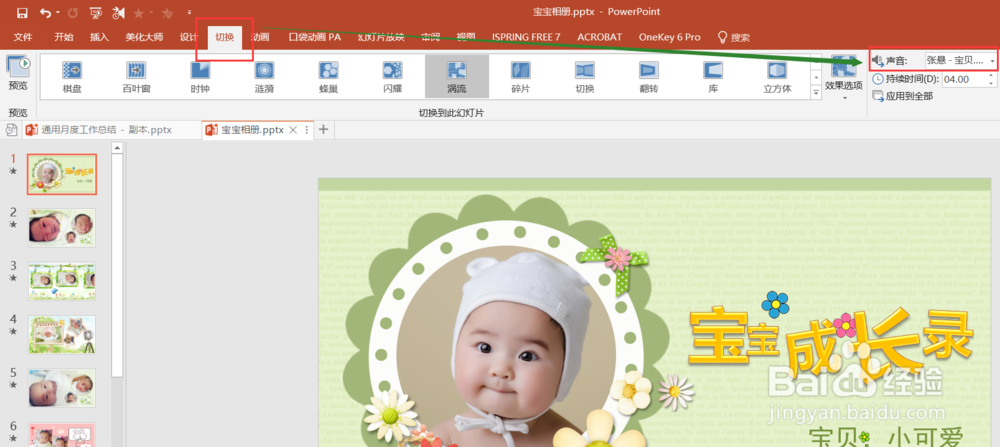Switch to the 插入 ribbon tab
Viewport: 1000px width, 447px height.
click(99, 37)
